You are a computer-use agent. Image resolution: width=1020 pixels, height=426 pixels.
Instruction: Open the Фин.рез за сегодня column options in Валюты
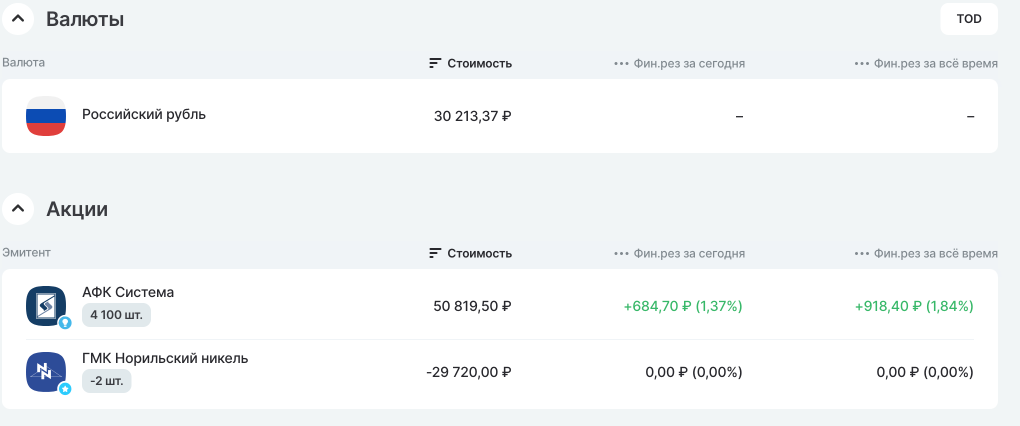click(x=621, y=63)
